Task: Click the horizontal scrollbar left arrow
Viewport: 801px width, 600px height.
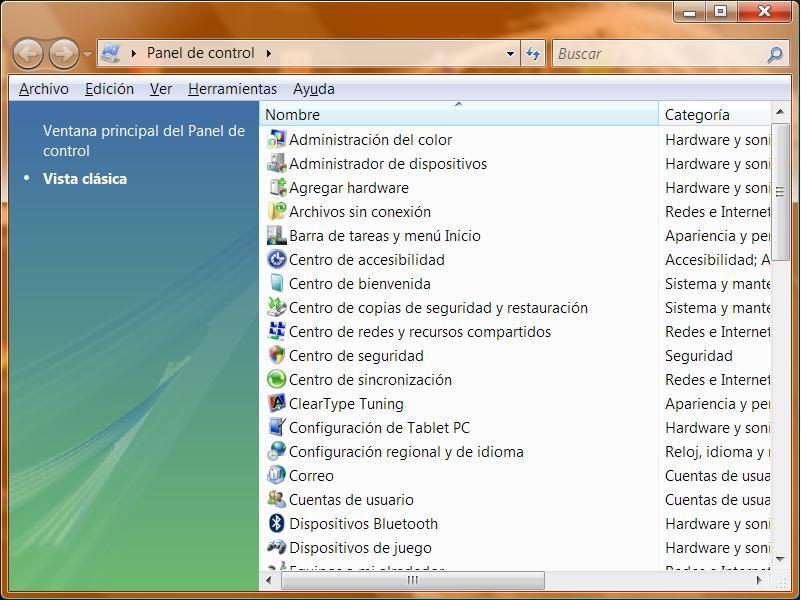Action: 269,580
